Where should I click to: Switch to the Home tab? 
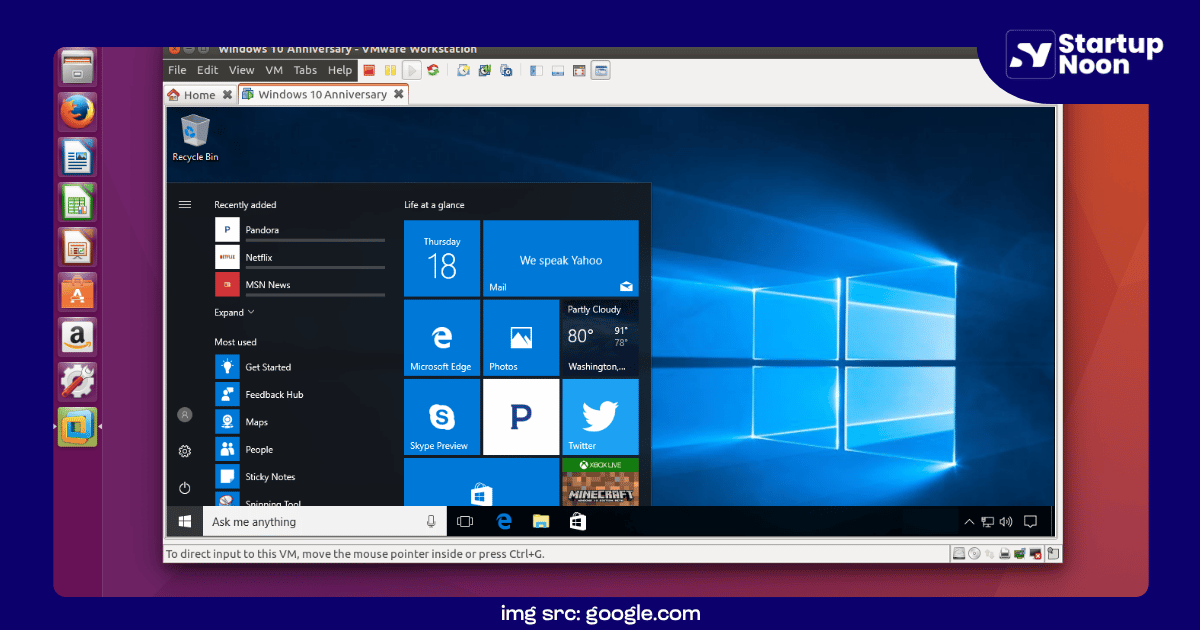point(199,95)
